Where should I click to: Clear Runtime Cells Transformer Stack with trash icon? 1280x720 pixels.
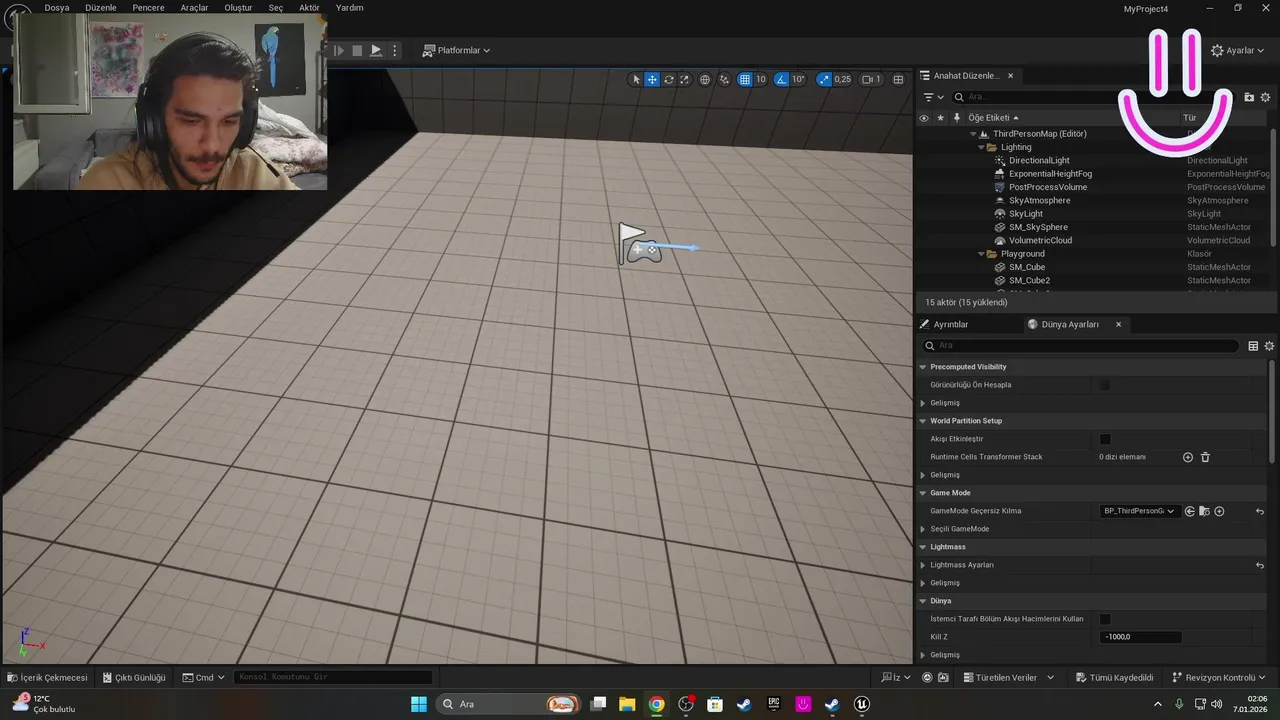[1205, 457]
